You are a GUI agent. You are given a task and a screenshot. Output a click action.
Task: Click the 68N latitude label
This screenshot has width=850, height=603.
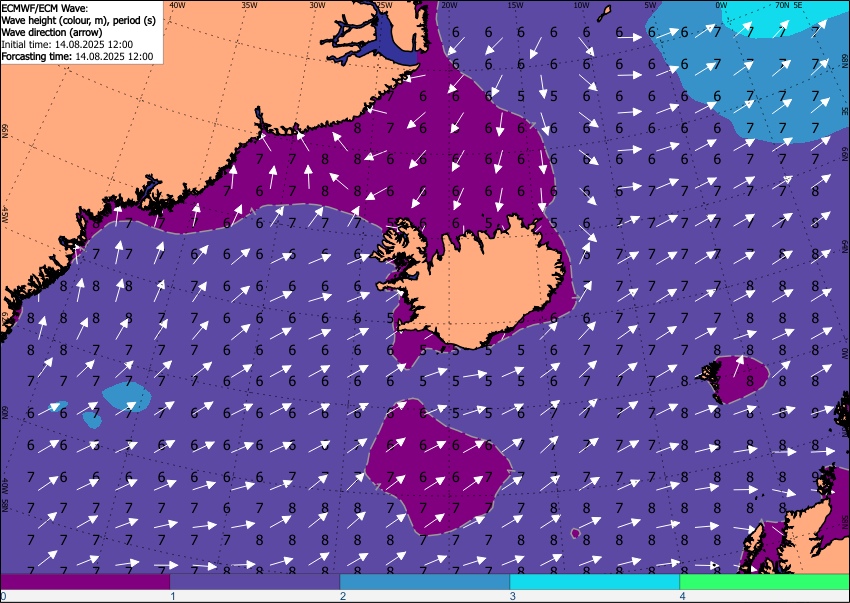tap(845, 60)
